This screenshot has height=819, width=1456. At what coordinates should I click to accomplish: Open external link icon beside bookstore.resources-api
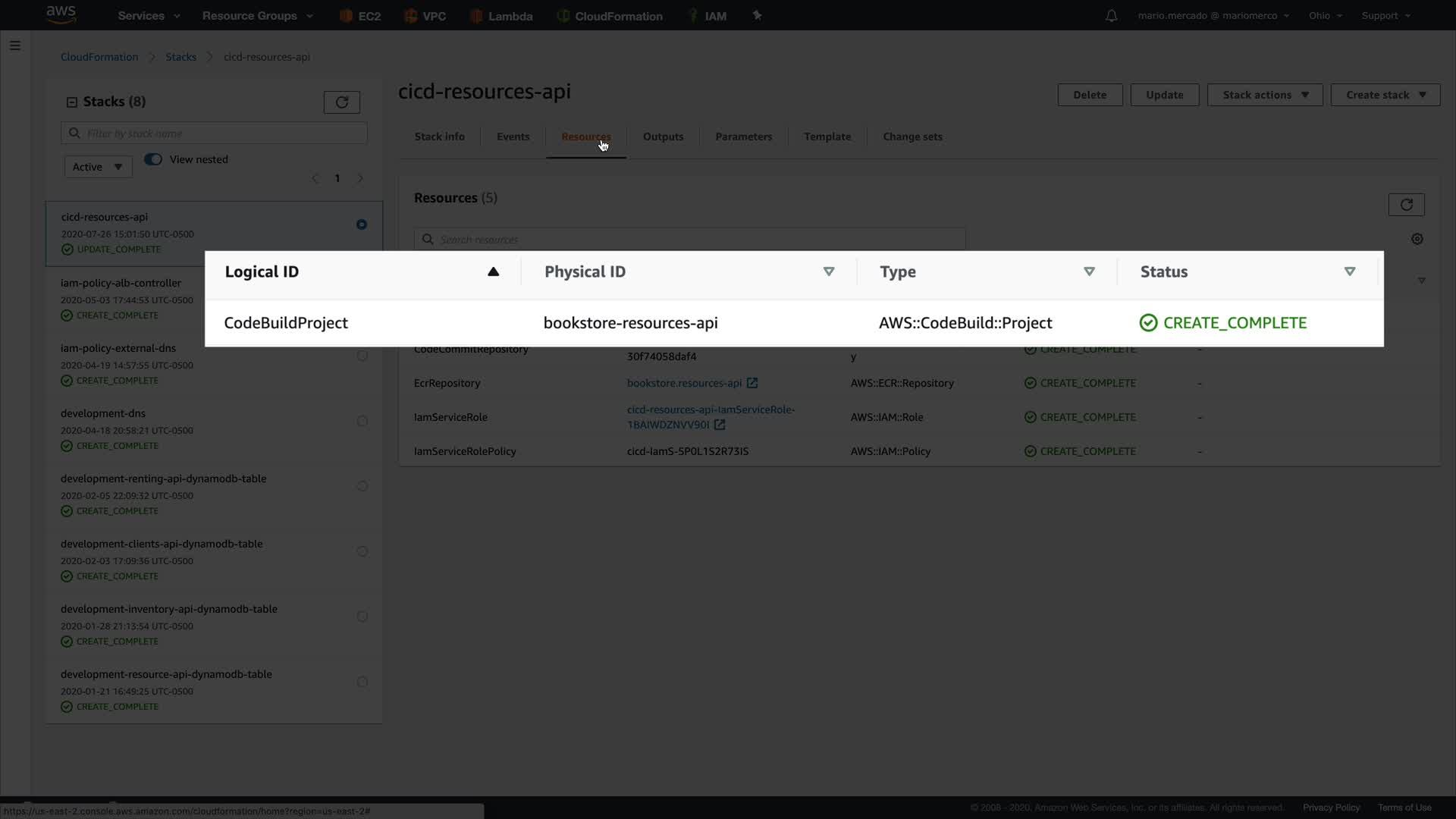tap(752, 384)
